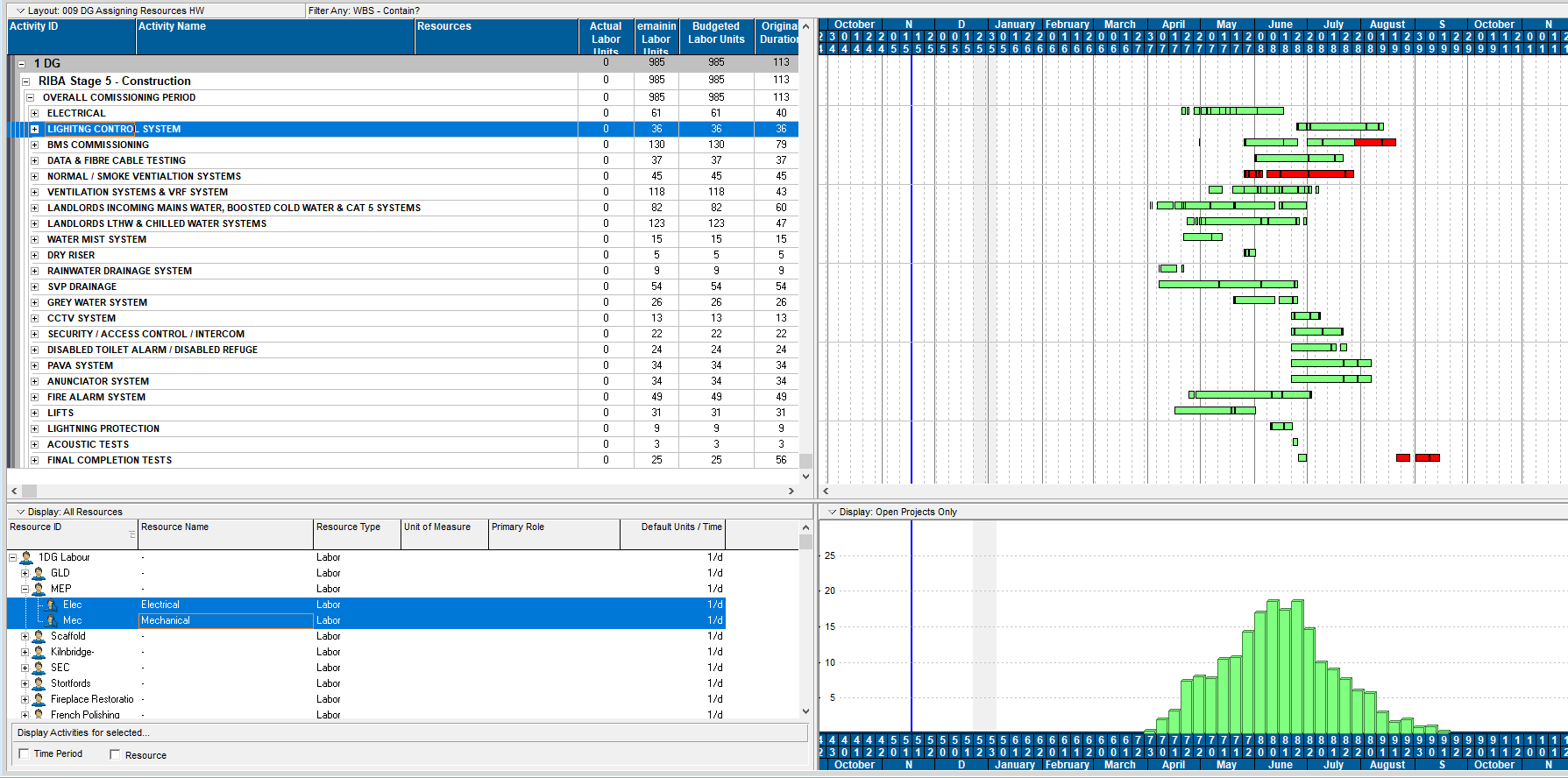Click the Scaffold resource person icon
The height and width of the screenshot is (778, 1568).
[39, 636]
